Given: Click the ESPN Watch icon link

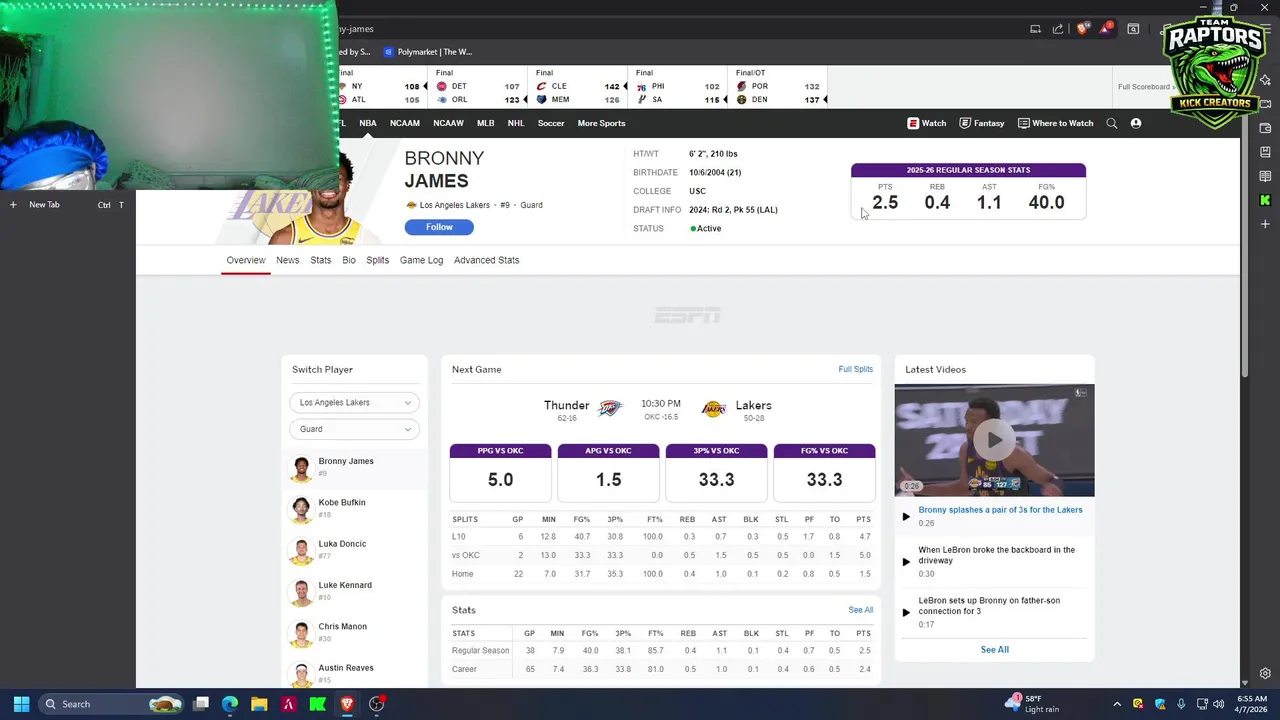Looking at the screenshot, I should point(926,123).
